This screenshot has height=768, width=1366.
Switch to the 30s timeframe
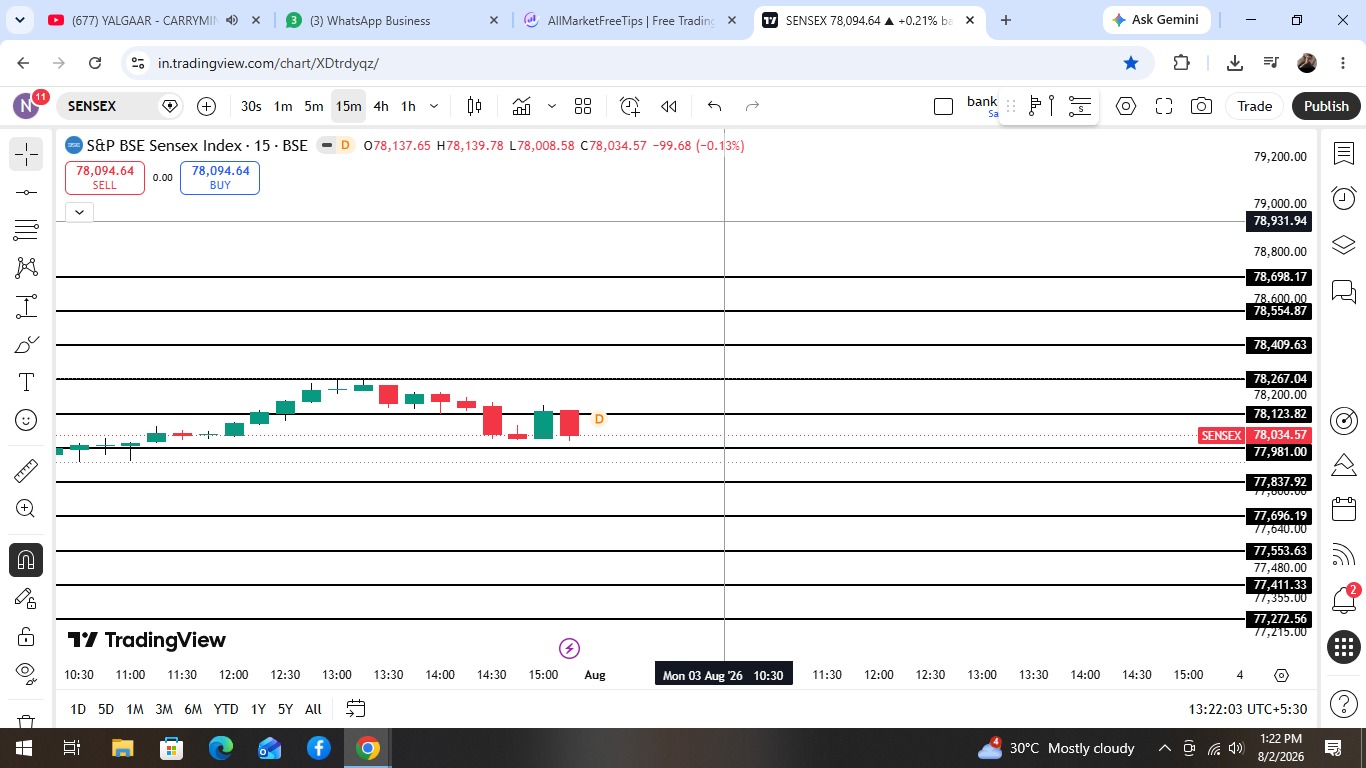coord(251,106)
